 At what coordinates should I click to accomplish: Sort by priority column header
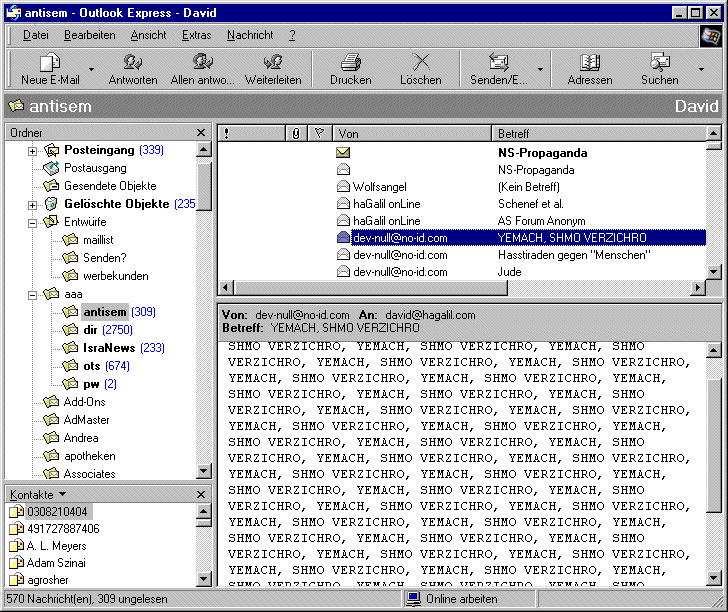227,133
